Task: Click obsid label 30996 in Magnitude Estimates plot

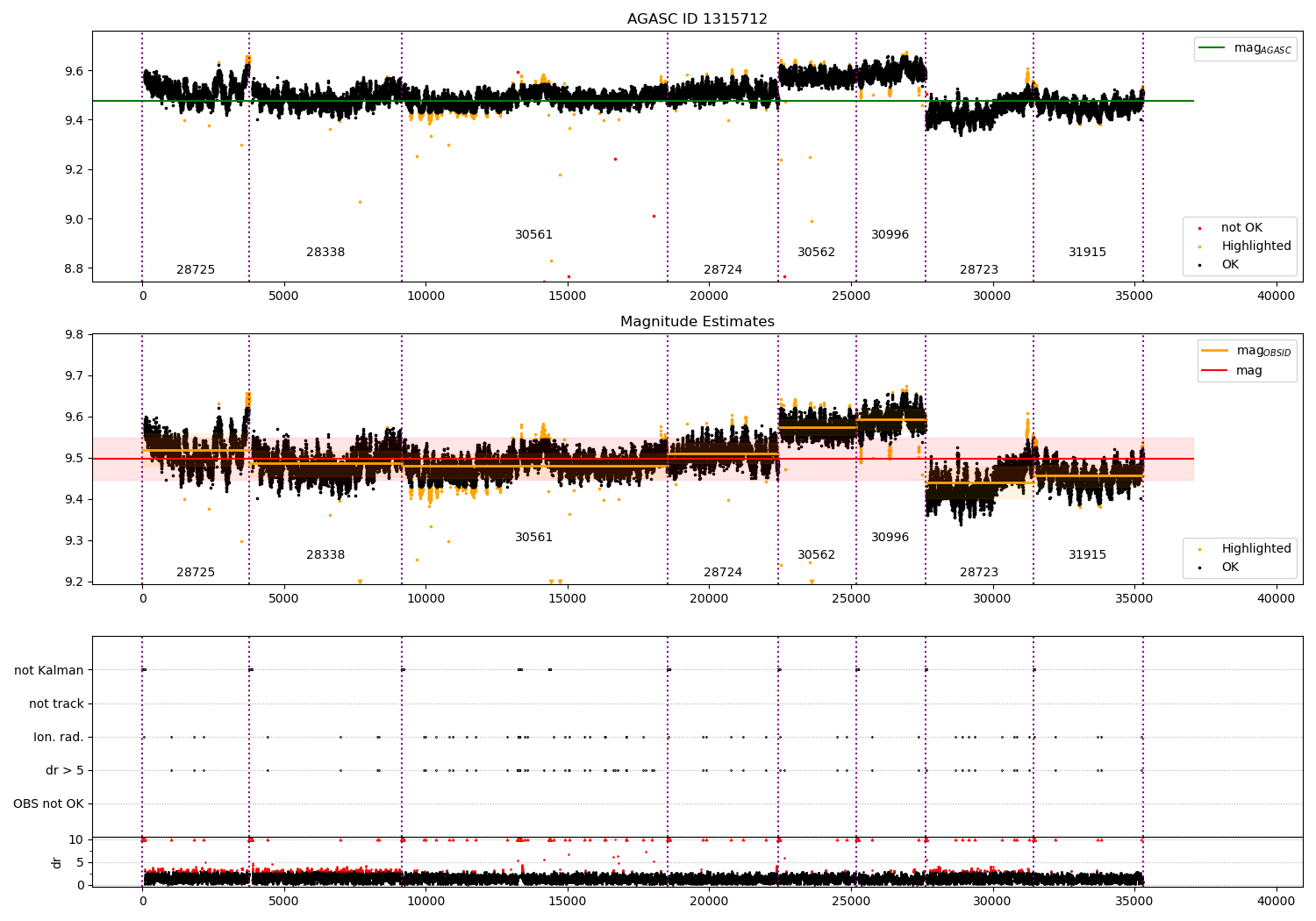Action: point(890,537)
